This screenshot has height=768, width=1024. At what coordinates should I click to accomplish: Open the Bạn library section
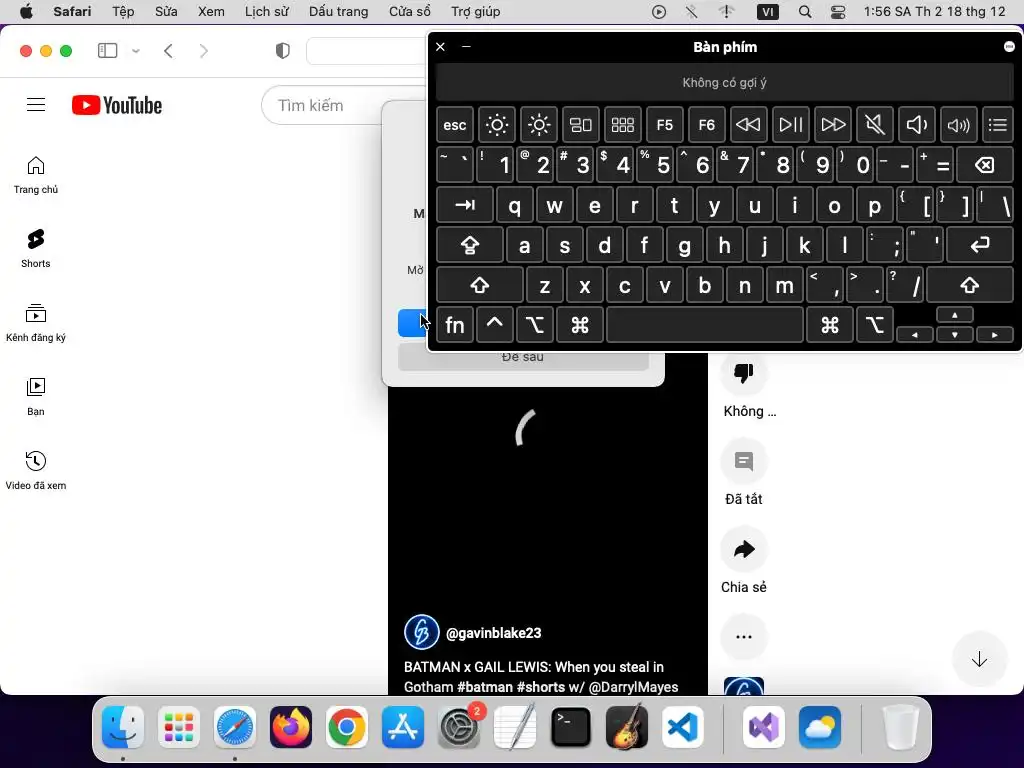36,396
